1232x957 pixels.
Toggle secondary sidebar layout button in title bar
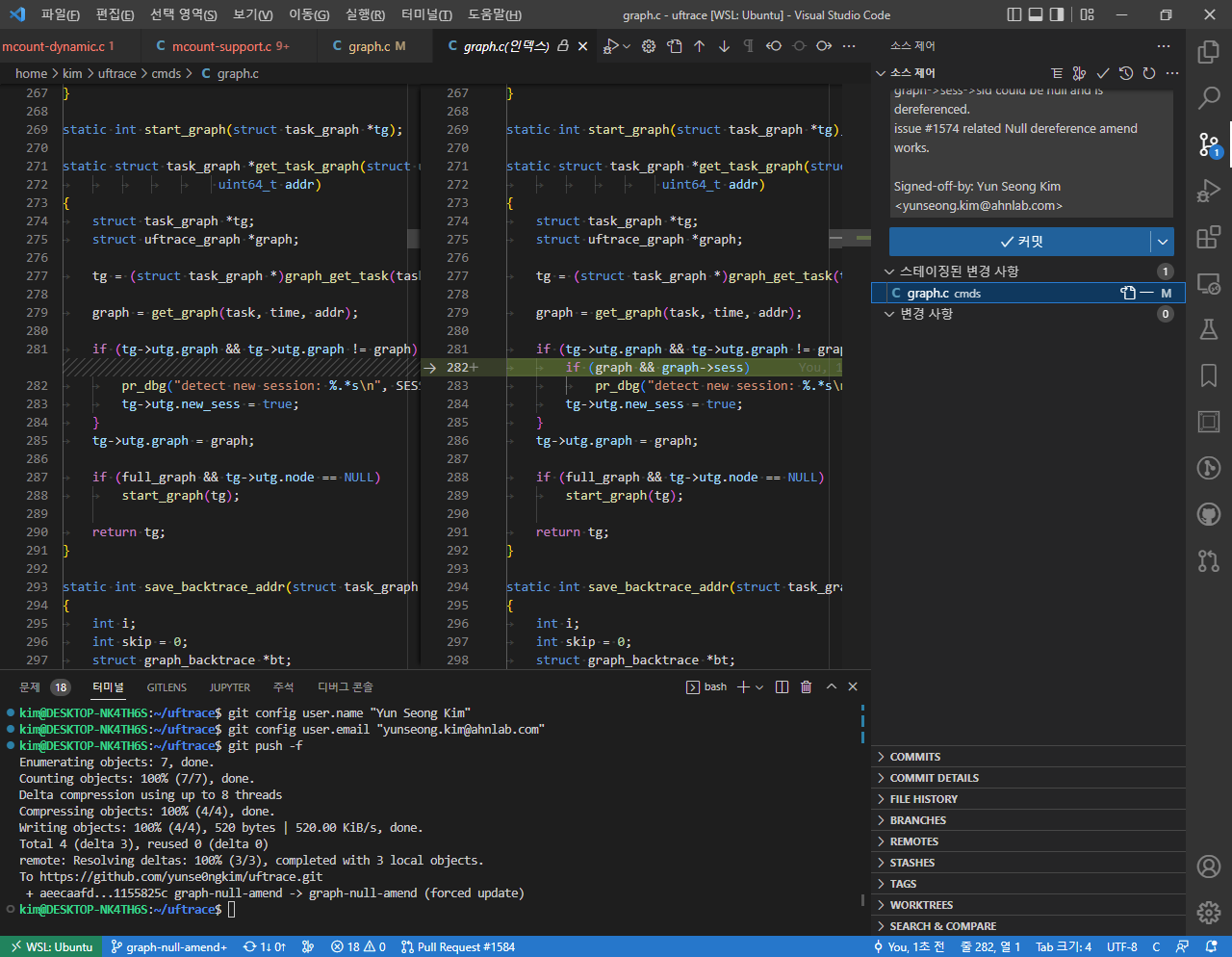[1057, 14]
